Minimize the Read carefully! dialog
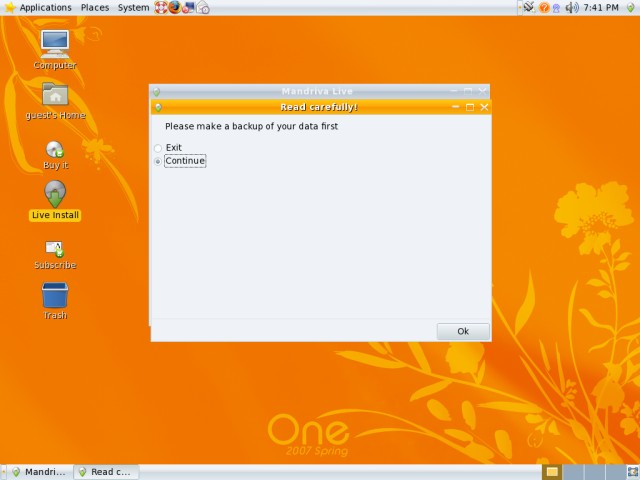 click(456, 107)
